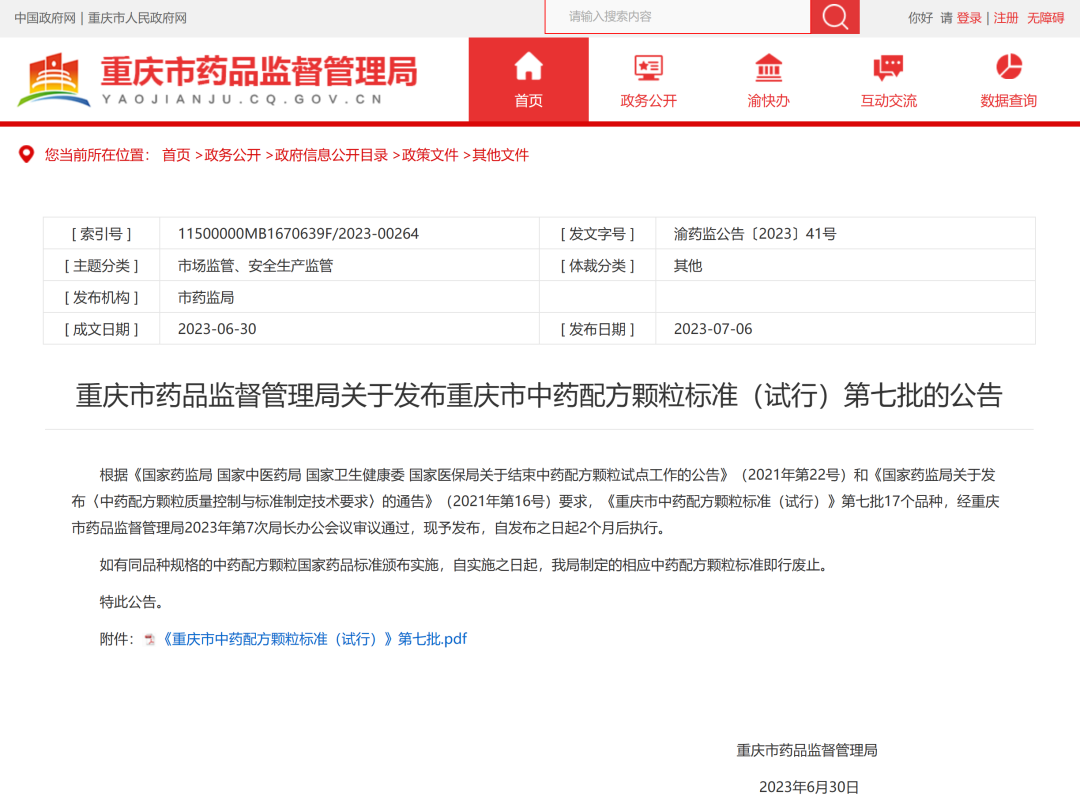
Task: Go to 首页 in the breadcrumb
Action: click(x=176, y=155)
